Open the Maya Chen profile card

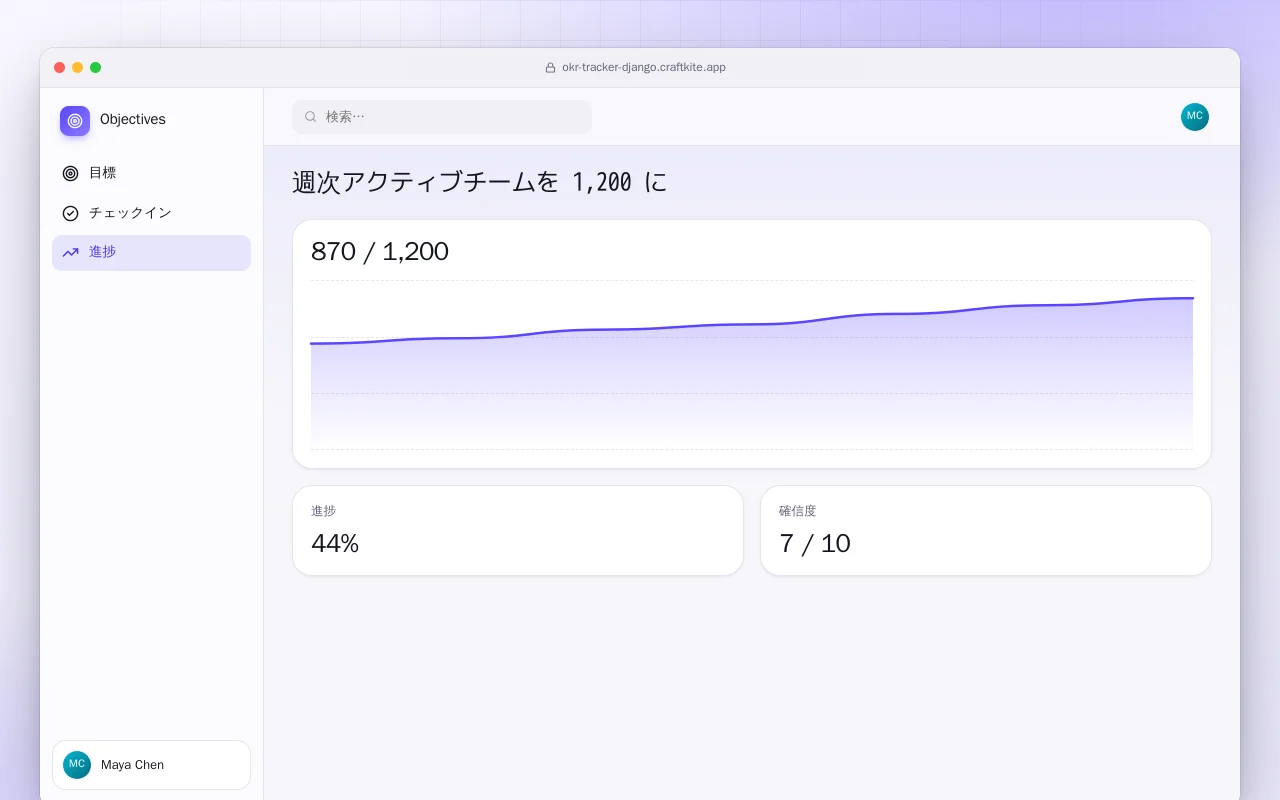coord(151,765)
